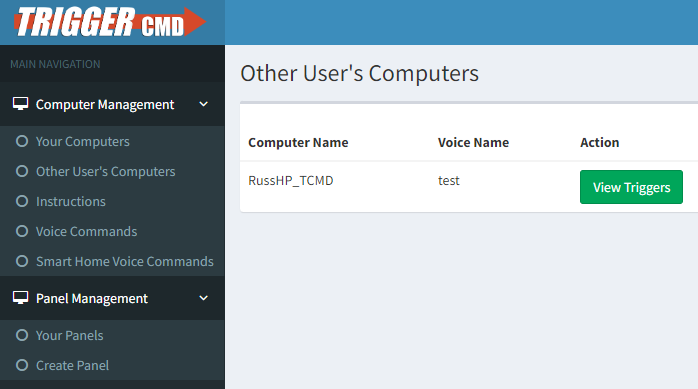Click circle icon beside Other User's Computers
Screen dimensions: 698x389
click(22, 171)
